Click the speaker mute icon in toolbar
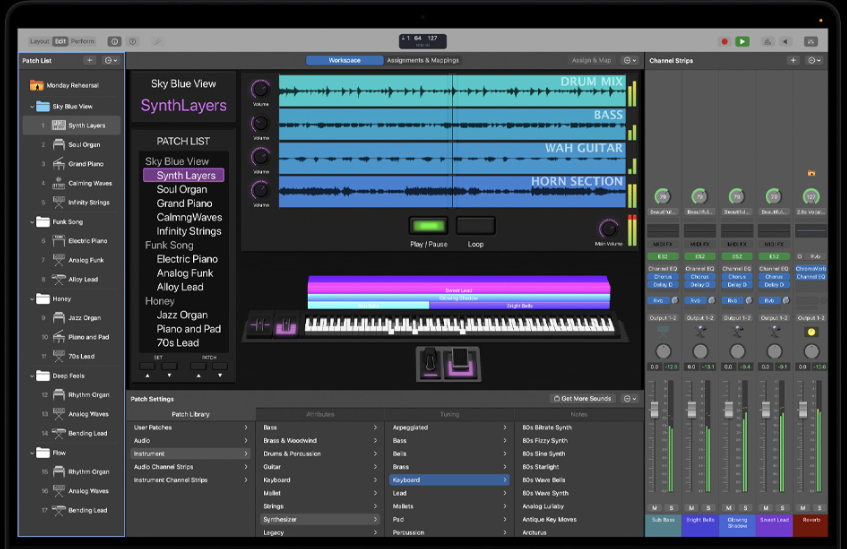This screenshot has width=847, height=549. (x=785, y=42)
